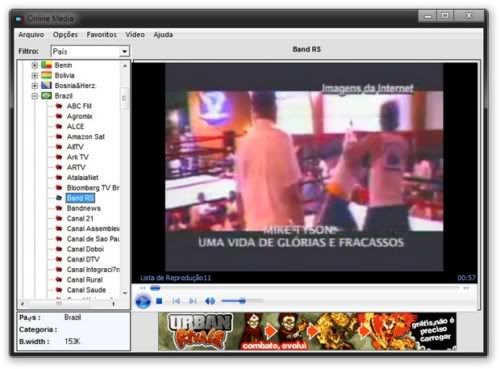Image resolution: width=500 pixels, height=369 pixels.
Task: Expand the Bosnia&Herz. node
Action: [x=34, y=86]
